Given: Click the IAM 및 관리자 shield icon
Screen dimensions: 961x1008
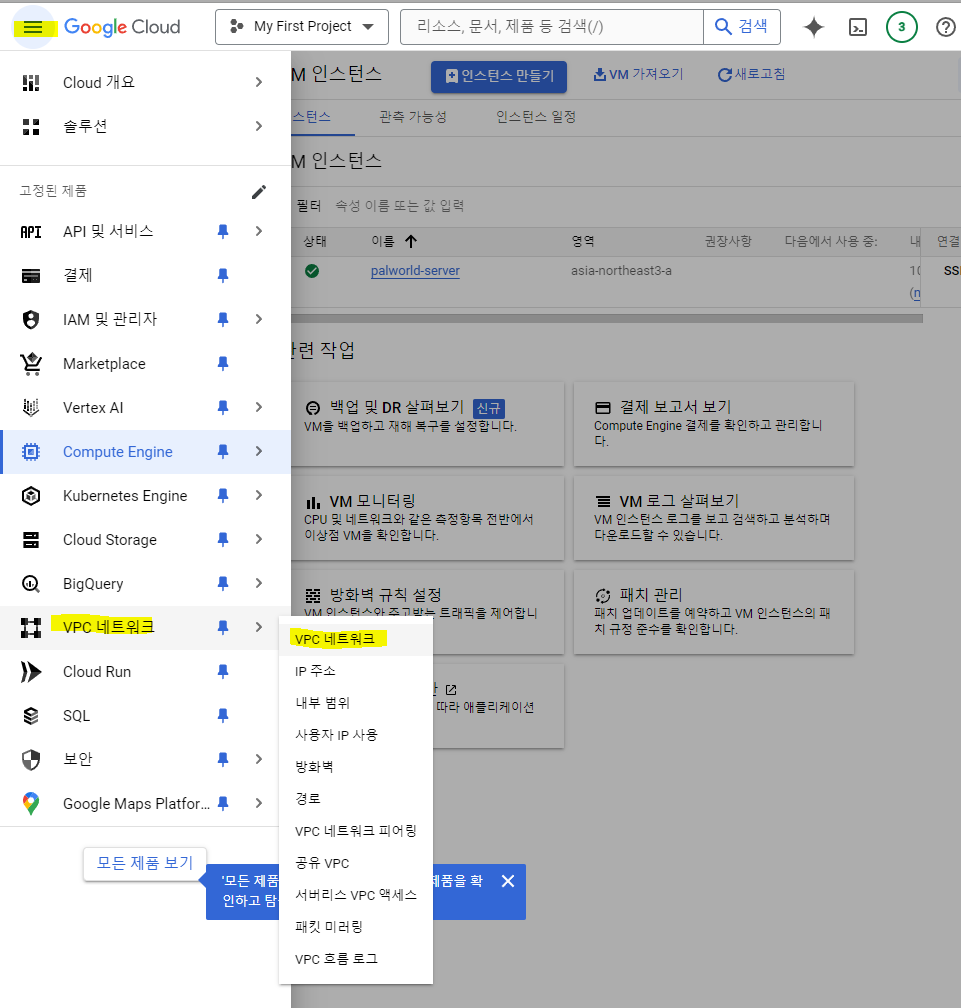Looking at the screenshot, I should [x=31, y=320].
